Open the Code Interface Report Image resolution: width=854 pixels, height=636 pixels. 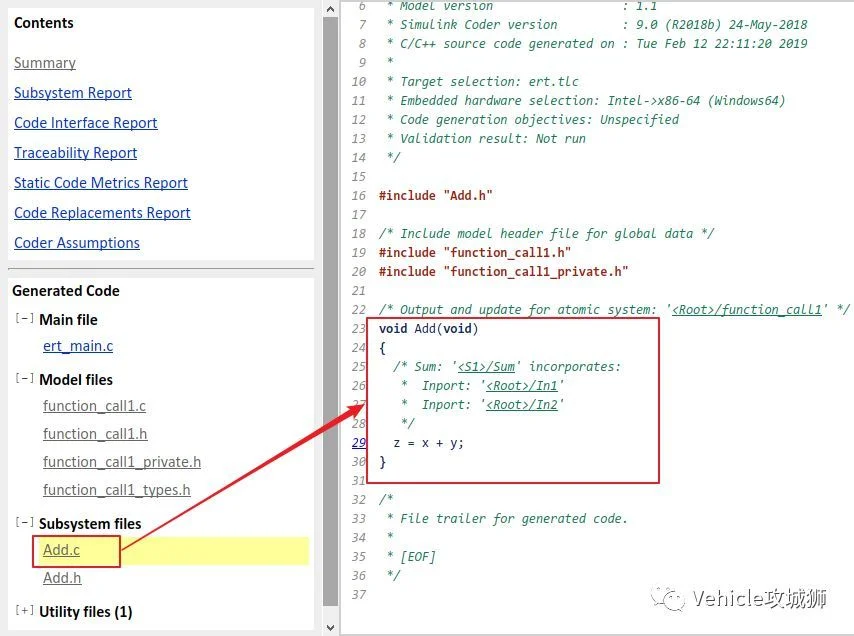[86, 123]
